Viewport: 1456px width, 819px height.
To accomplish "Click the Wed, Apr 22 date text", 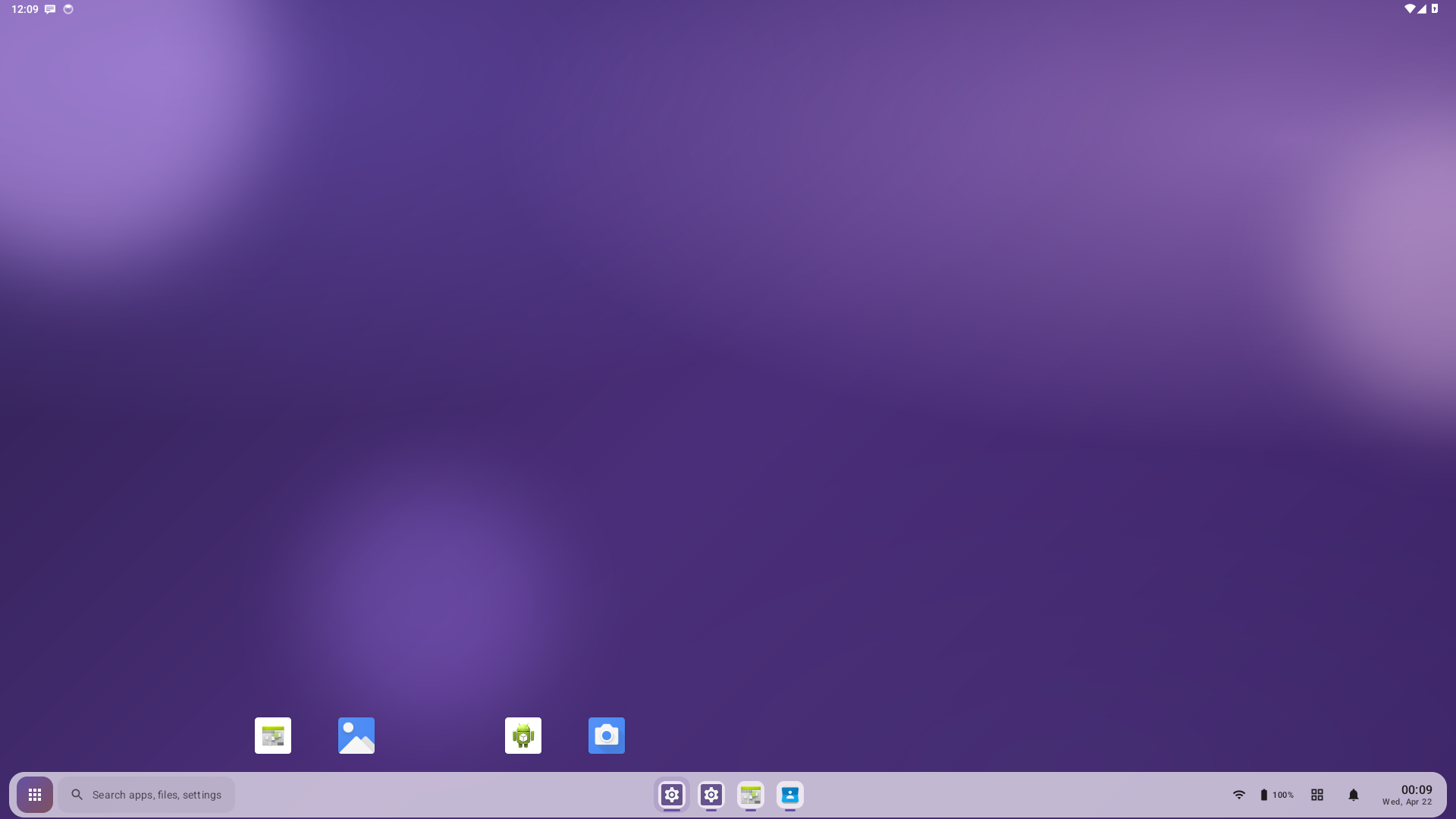I will (x=1407, y=802).
